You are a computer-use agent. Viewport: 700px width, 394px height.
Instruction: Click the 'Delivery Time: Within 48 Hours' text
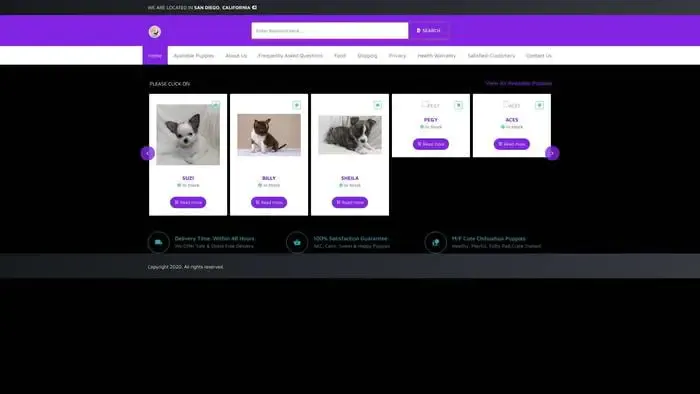tap(215, 238)
